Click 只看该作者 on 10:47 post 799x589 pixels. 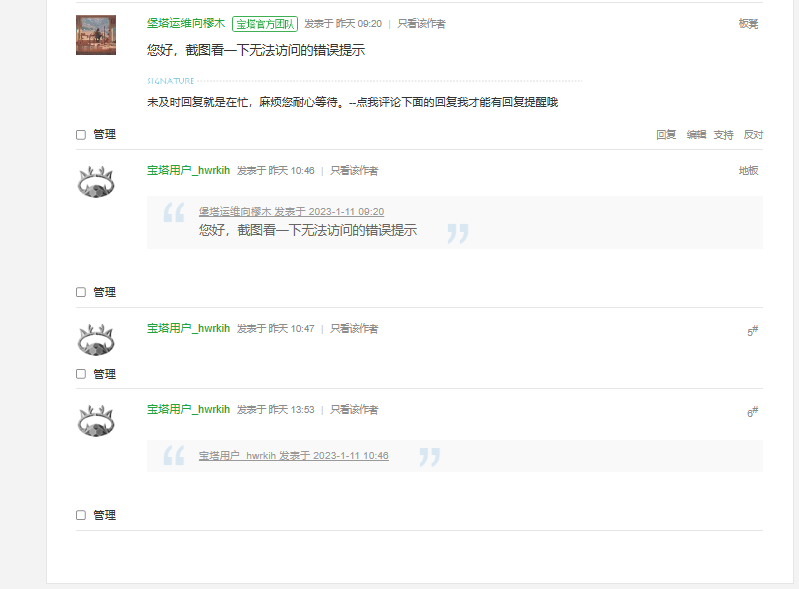point(354,329)
